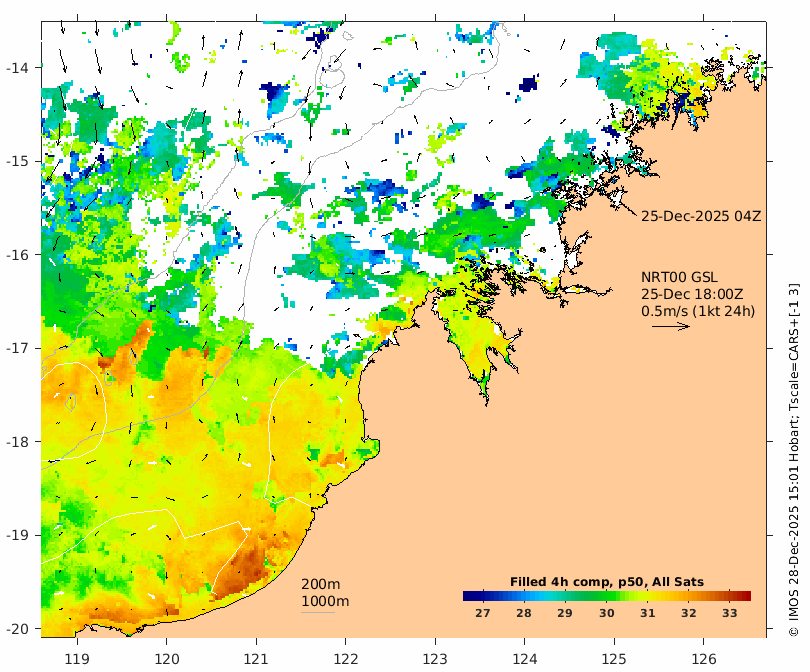Click the '0.5m/s (1kt 24h)' scale label
Screen dimensions: 810x672
698,311
